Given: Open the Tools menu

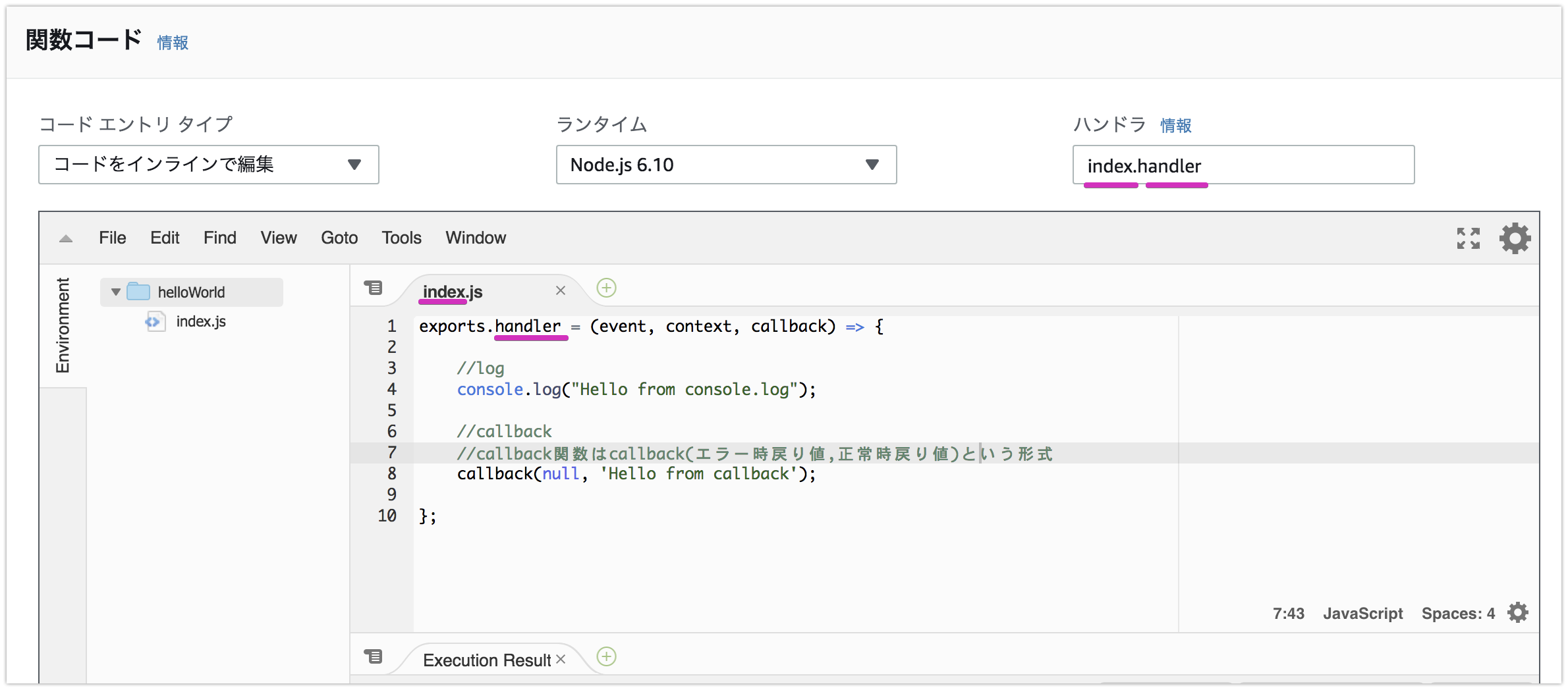Looking at the screenshot, I should [401, 238].
